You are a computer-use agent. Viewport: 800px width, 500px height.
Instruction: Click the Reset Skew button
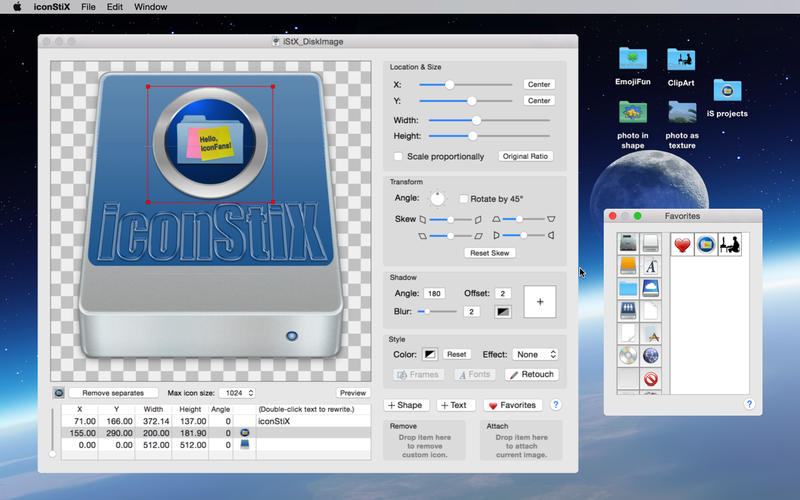(x=490, y=253)
